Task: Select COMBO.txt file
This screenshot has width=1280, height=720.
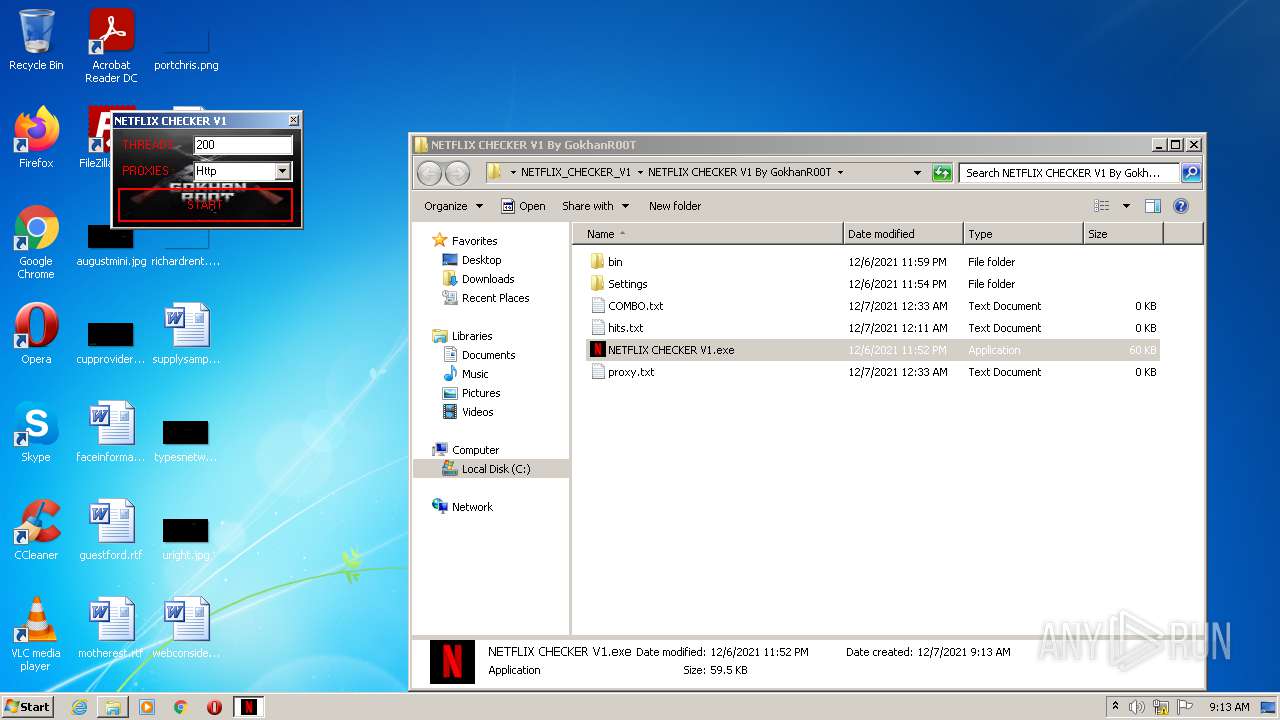Action: (875, 306)
